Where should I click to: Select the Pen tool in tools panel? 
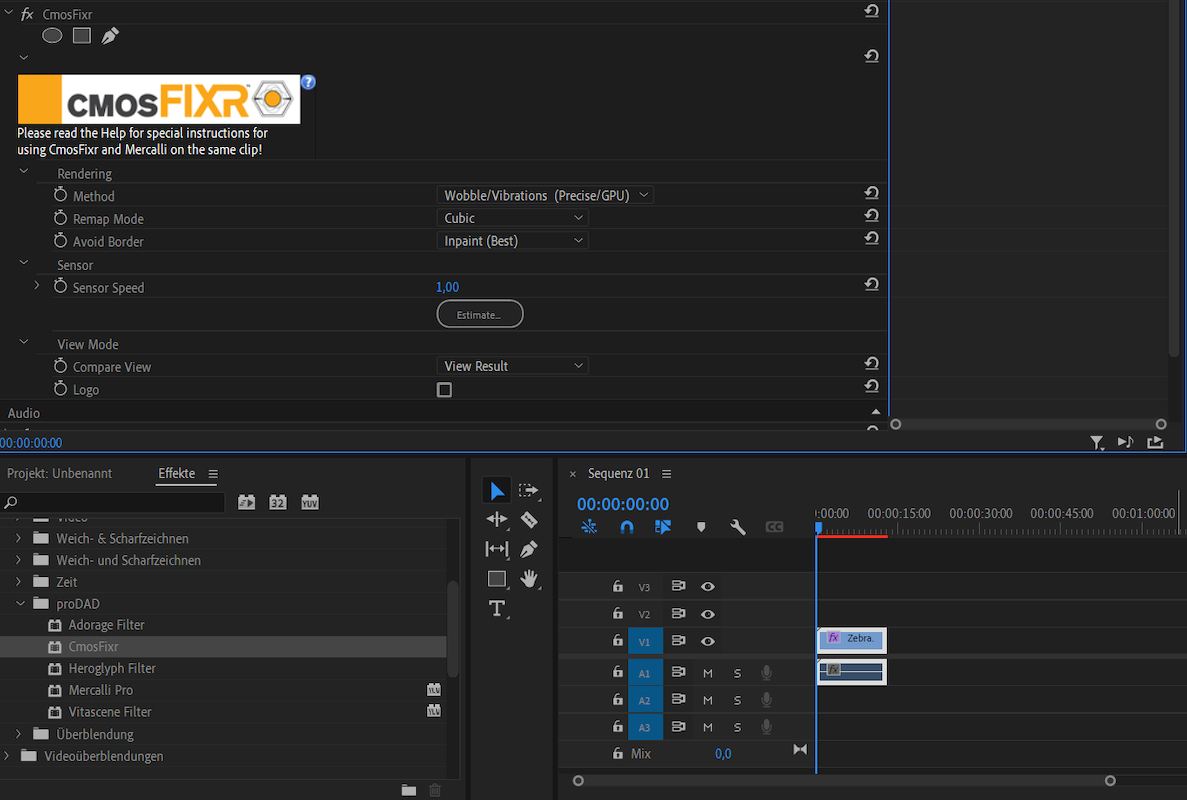pos(528,549)
